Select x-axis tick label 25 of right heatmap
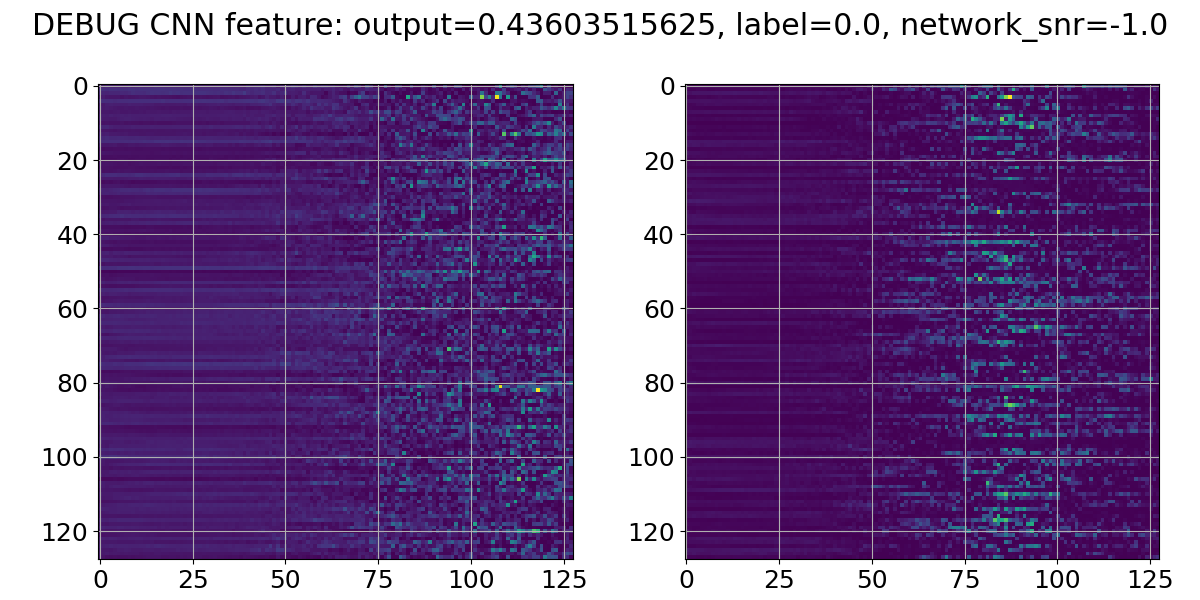The height and width of the screenshot is (600, 1200). click(x=780, y=578)
